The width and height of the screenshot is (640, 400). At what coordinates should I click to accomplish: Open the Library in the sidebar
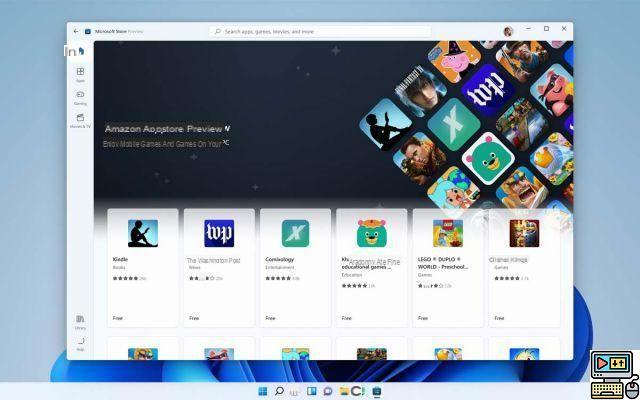pos(80,322)
